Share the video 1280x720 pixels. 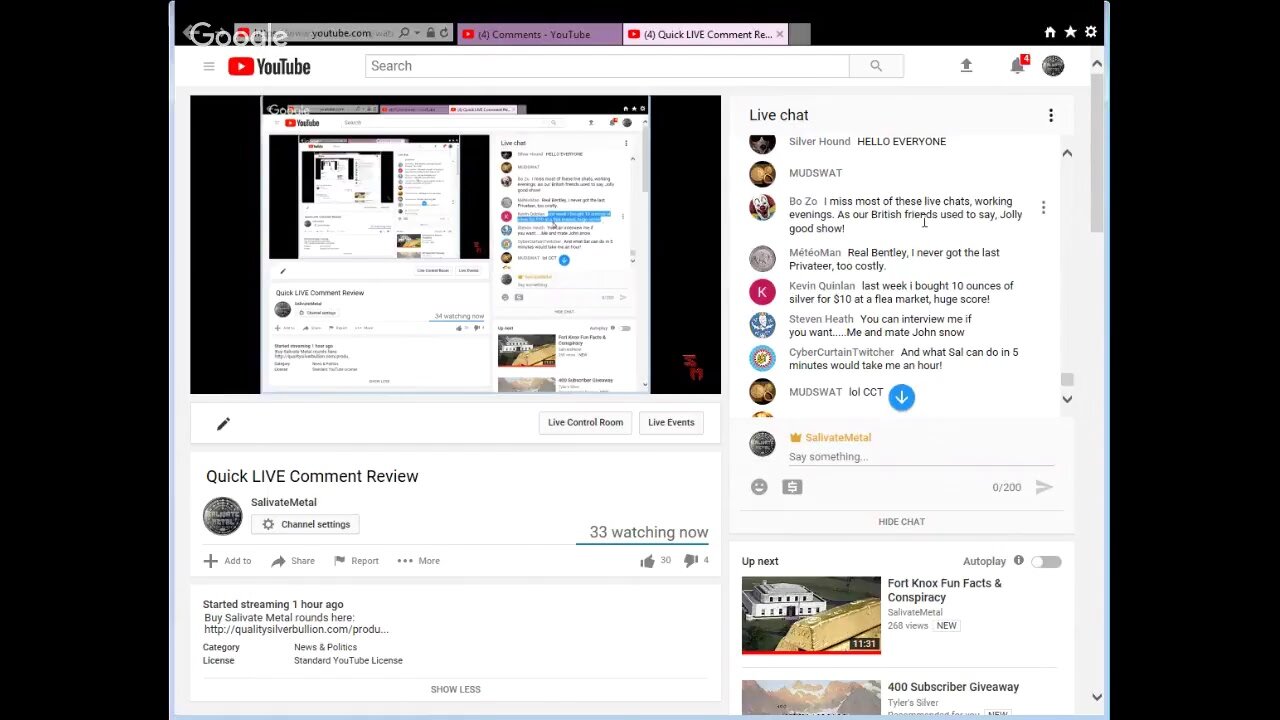[x=293, y=561]
